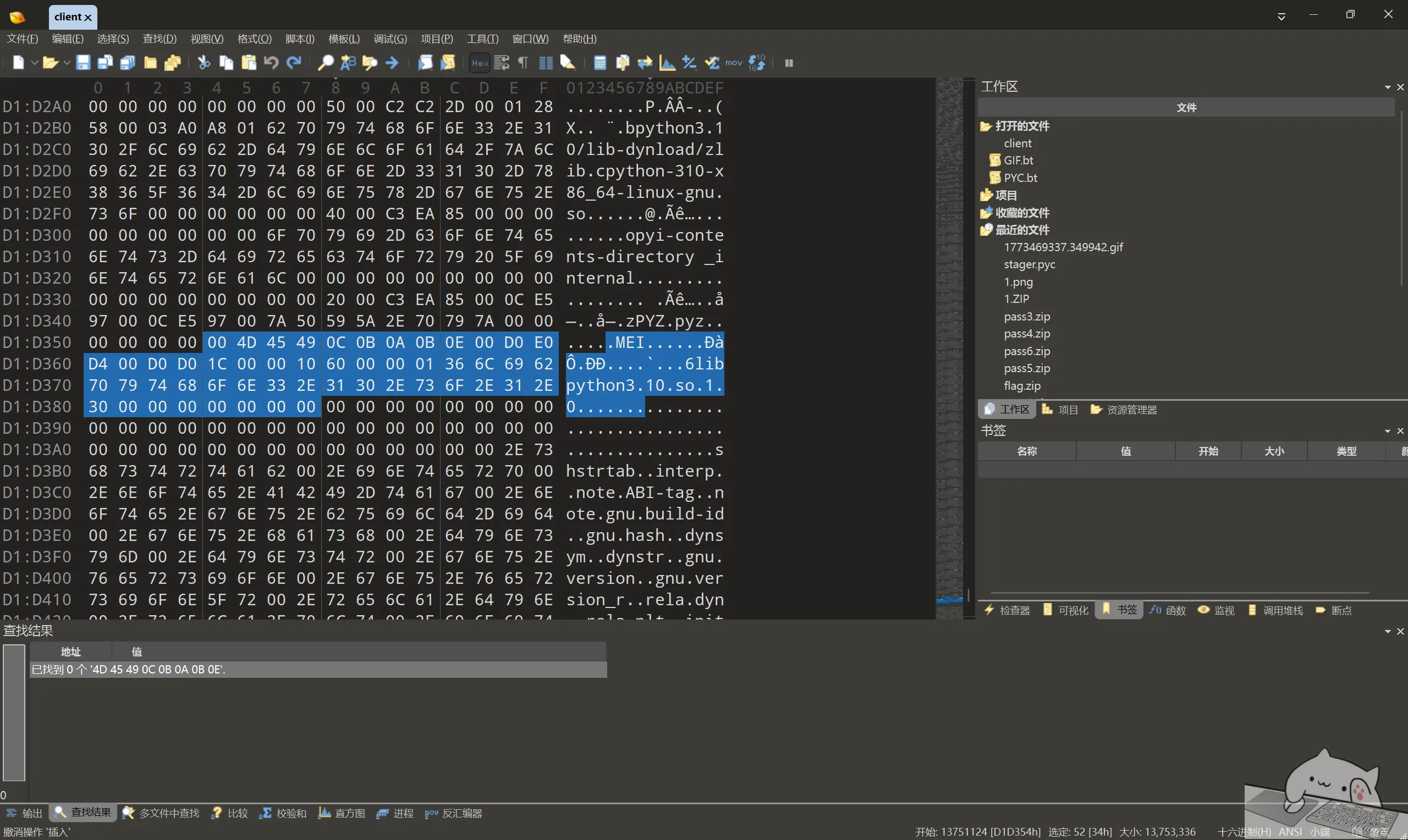Open the 工具(T) menu
This screenshot has height=840, width=1408.
pos(483,38)
